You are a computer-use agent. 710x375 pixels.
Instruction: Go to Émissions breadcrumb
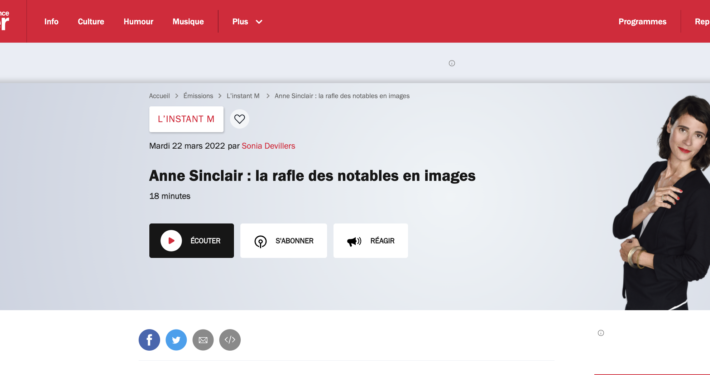pyautogui.click(x=198, y=96)
